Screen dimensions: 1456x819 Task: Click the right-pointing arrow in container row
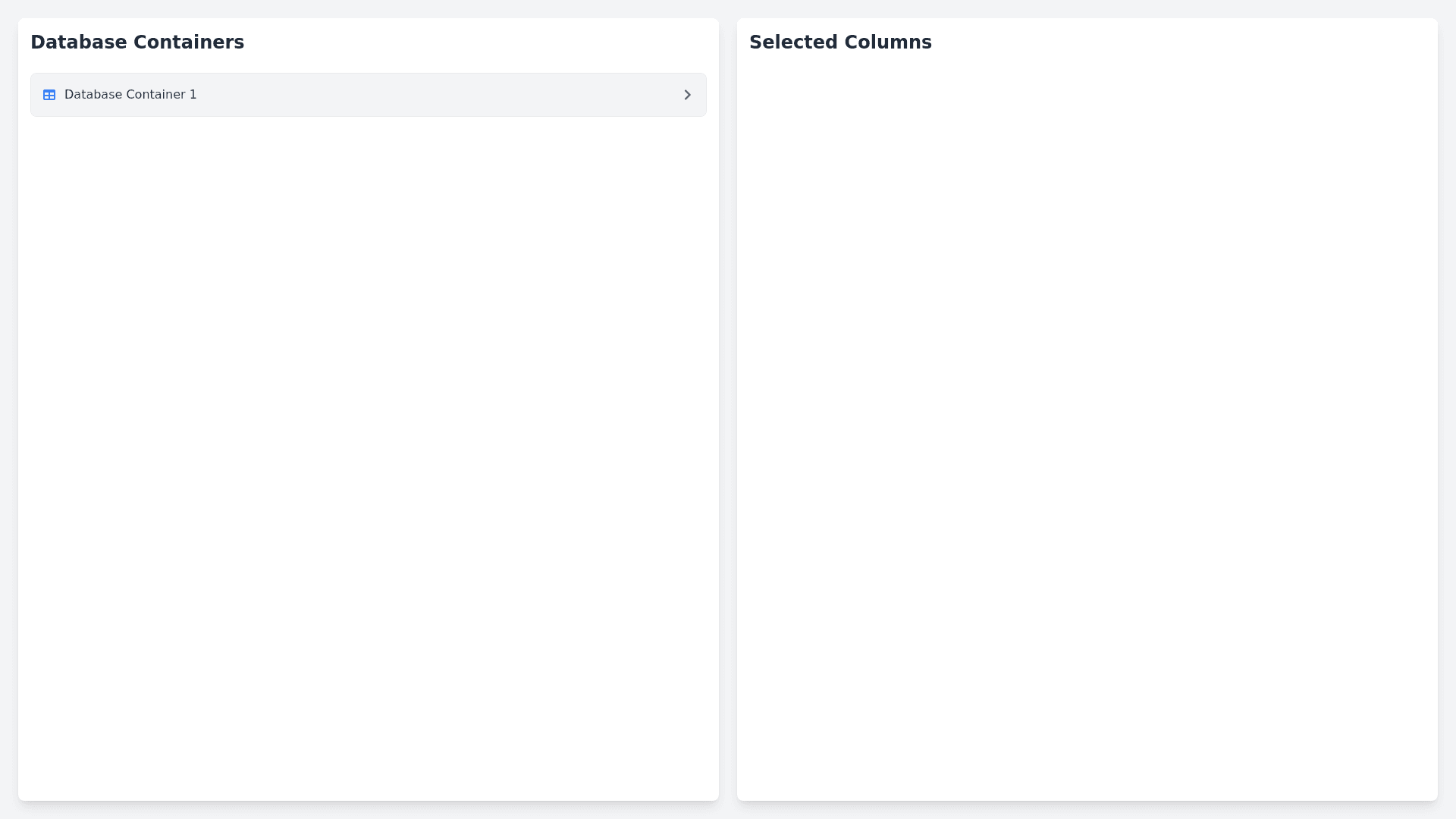(687, 95)
